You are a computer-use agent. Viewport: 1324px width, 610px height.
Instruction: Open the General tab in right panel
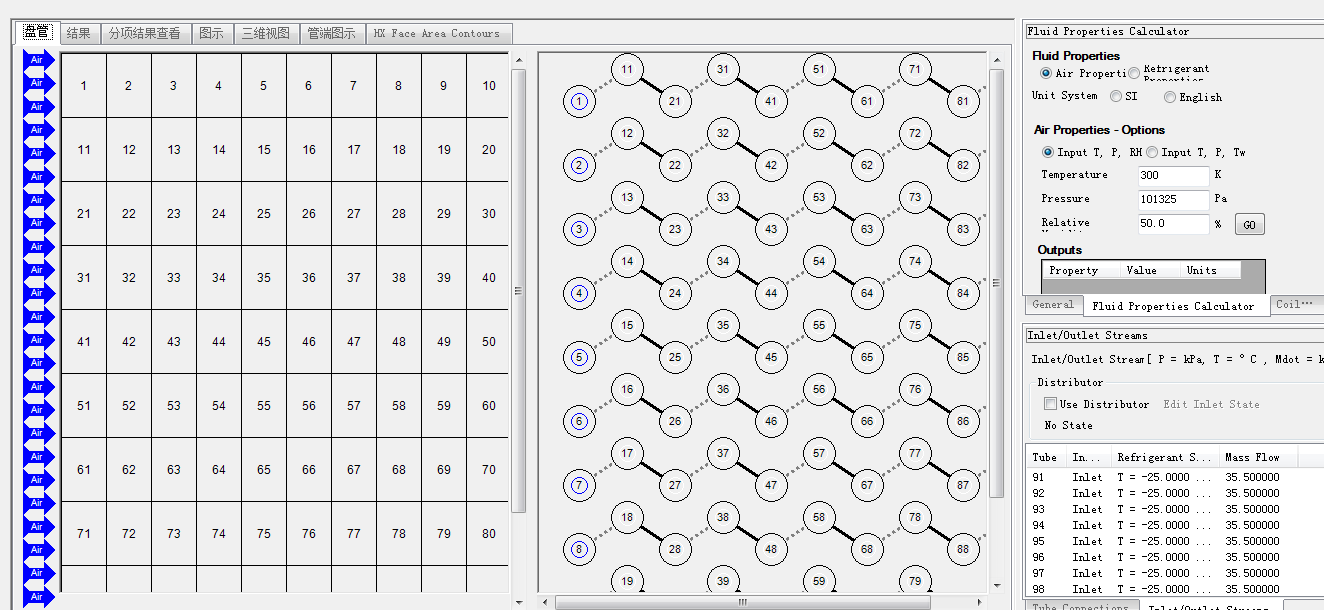(1053, 305)
